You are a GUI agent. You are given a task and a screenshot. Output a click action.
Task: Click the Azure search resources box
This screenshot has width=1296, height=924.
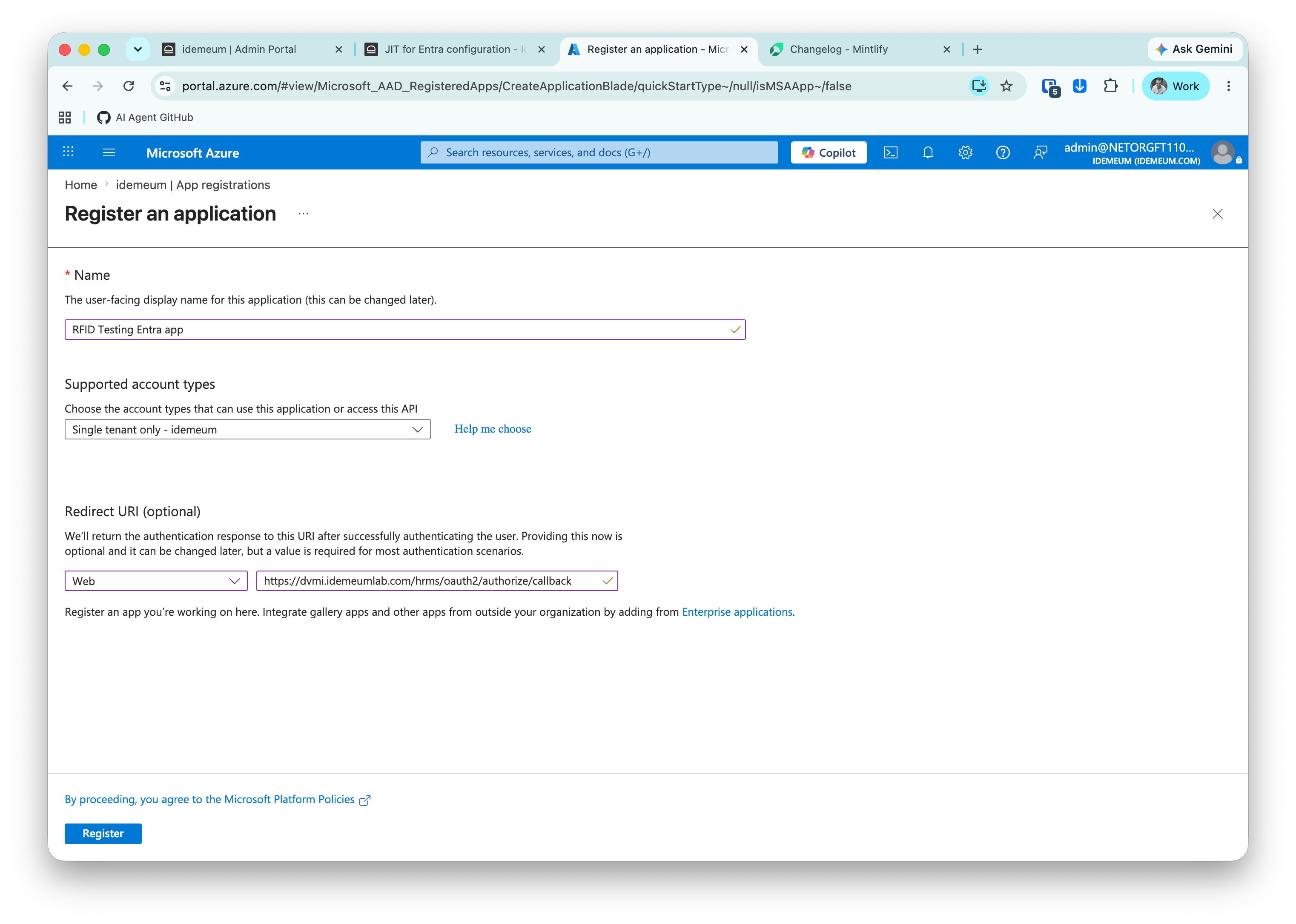coord(599,152)
